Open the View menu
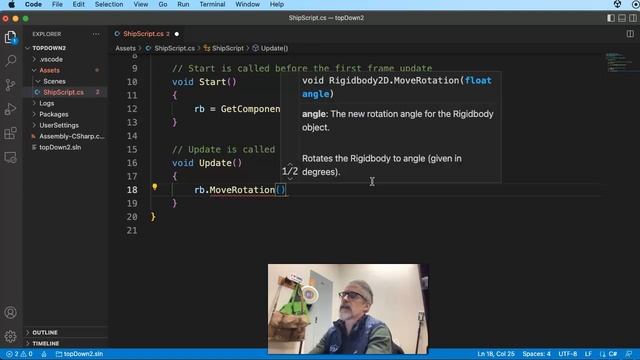 [x=141, y=4]
